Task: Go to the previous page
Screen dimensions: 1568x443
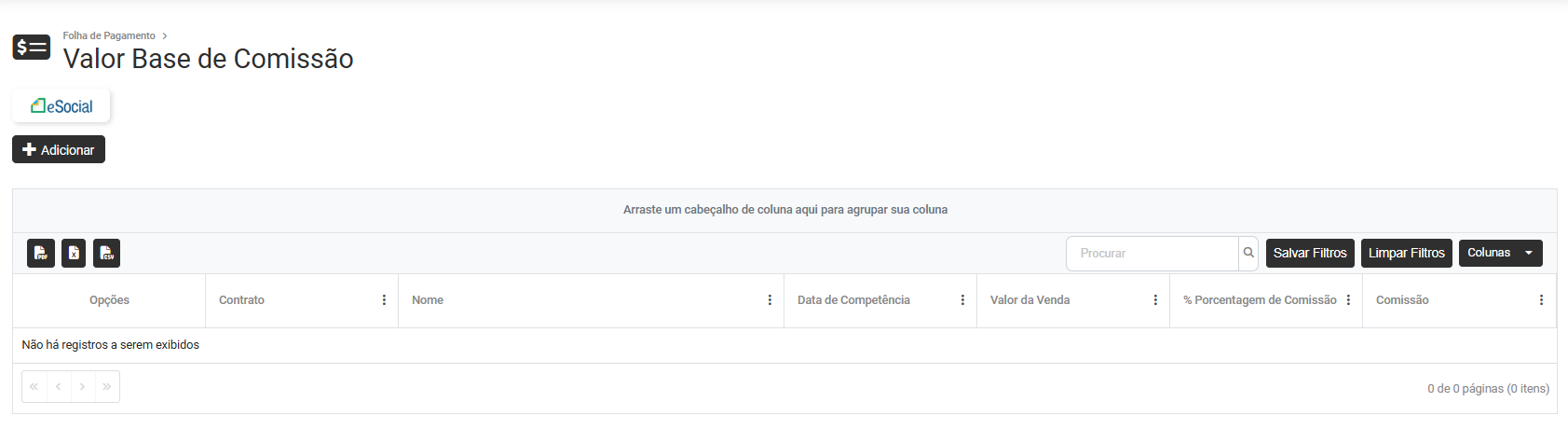Action: click(x=58, y=387)
